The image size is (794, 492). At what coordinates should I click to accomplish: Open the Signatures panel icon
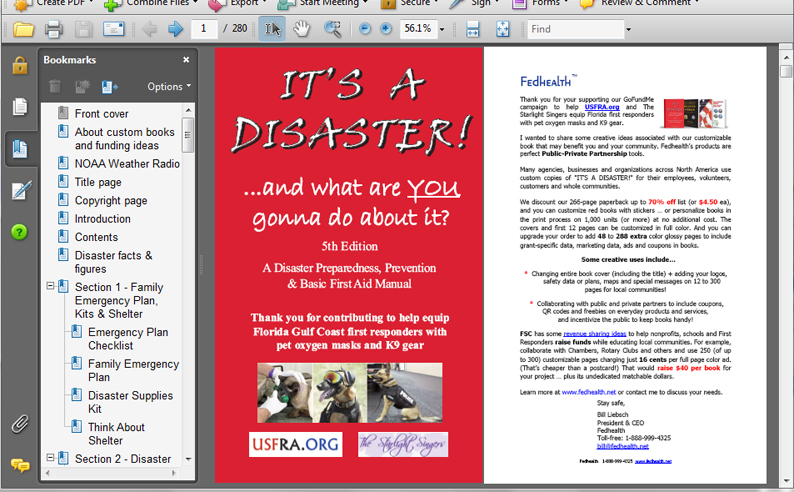(x=21, y=190)
